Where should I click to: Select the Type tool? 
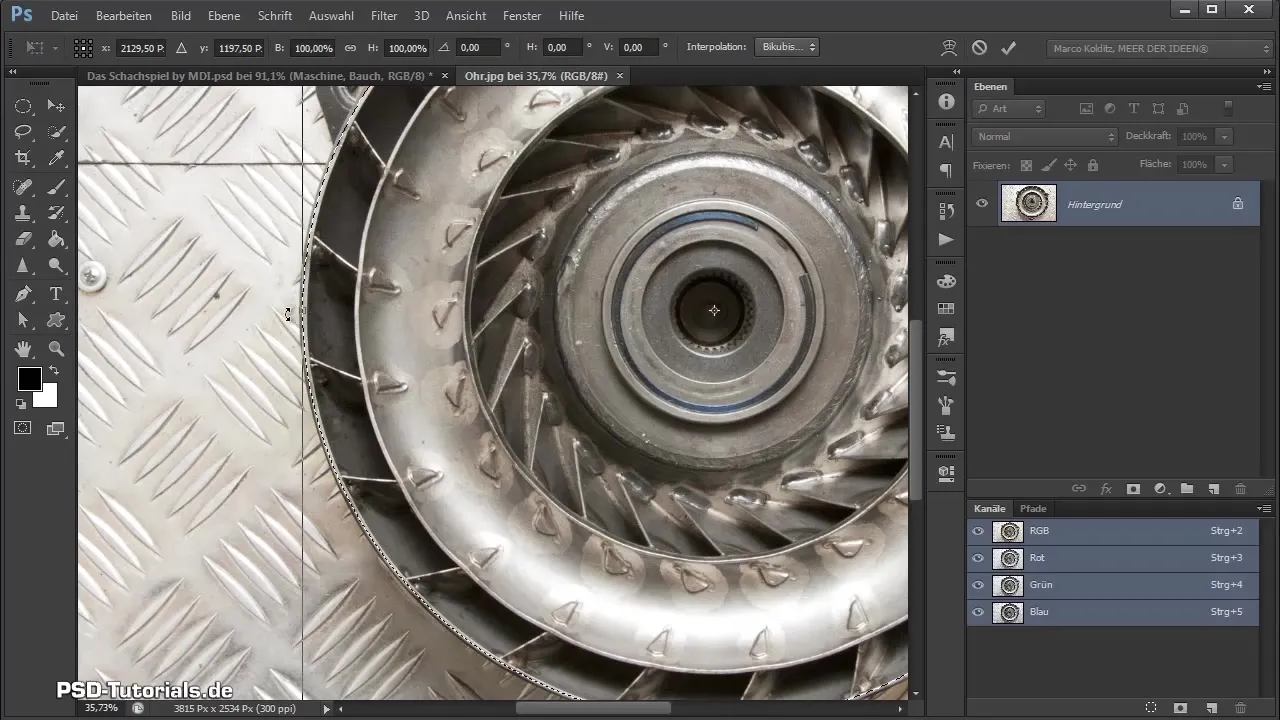tap(56, 294)
